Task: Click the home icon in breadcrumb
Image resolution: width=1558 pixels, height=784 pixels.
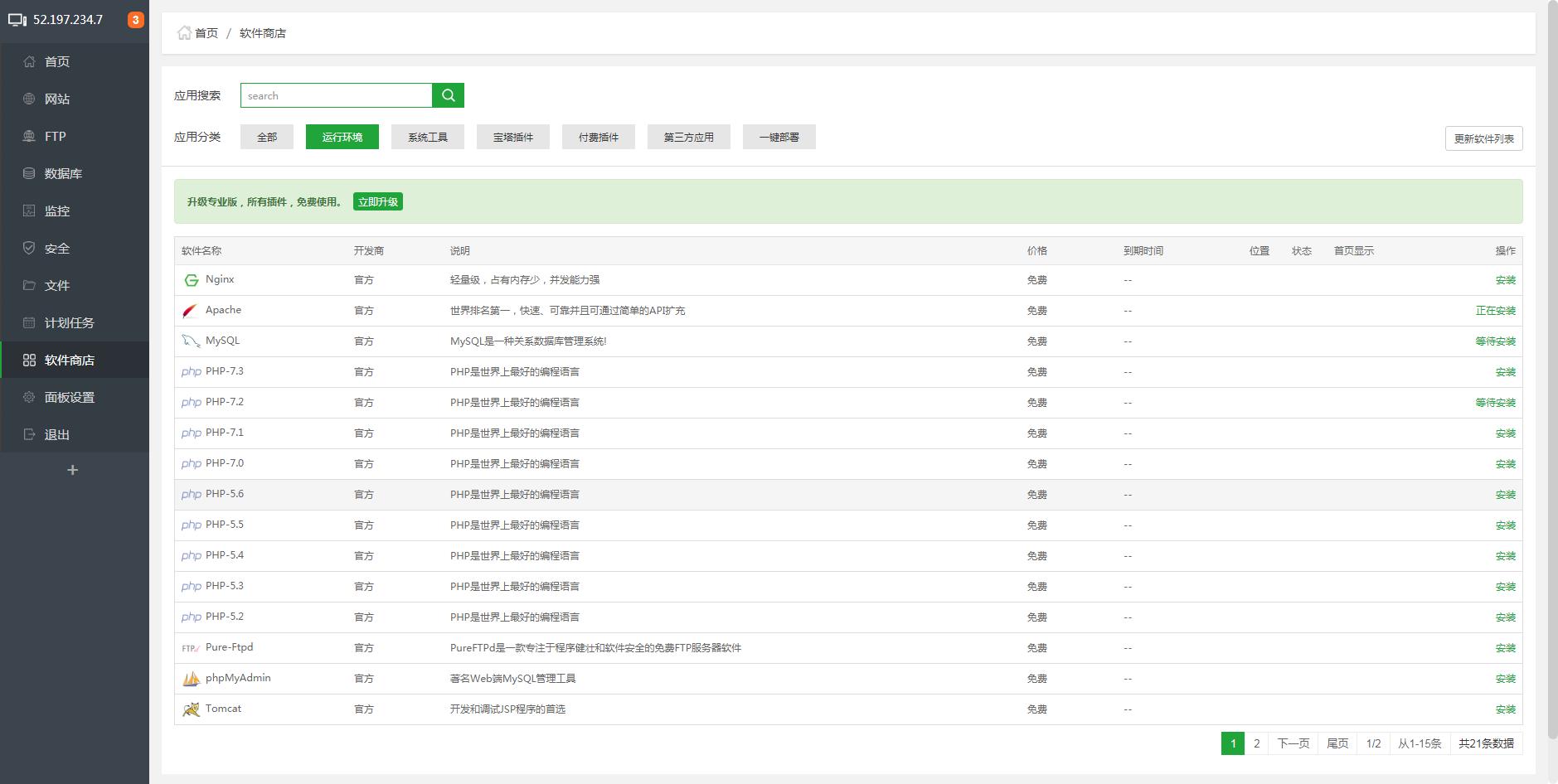Action: [184, 33]
